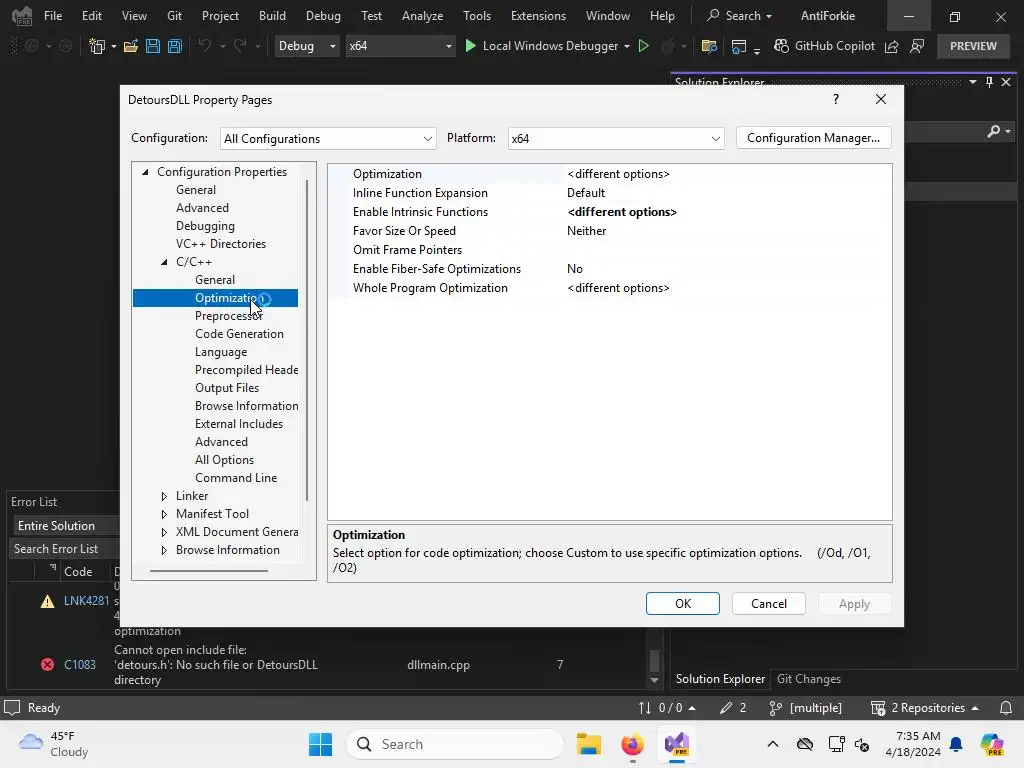
Task: Switch to the Git Changes tab
Action: (x=808, y=679)
